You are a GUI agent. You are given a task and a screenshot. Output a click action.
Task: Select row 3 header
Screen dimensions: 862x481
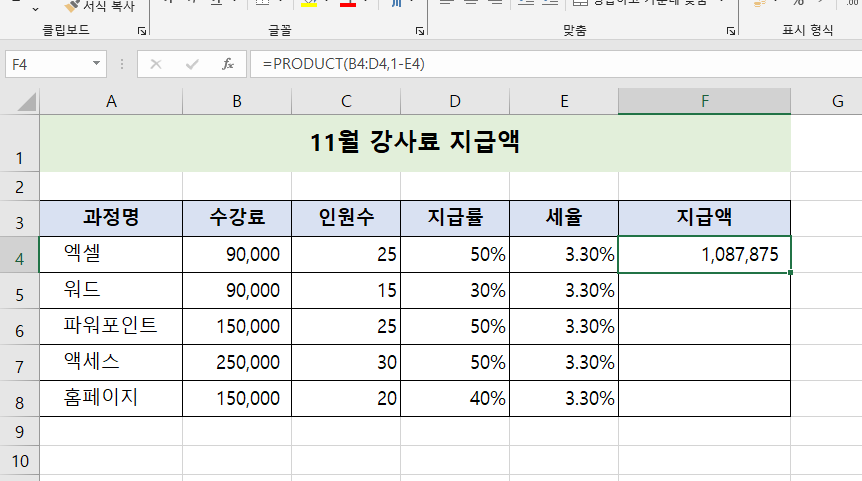click(20, 219)
